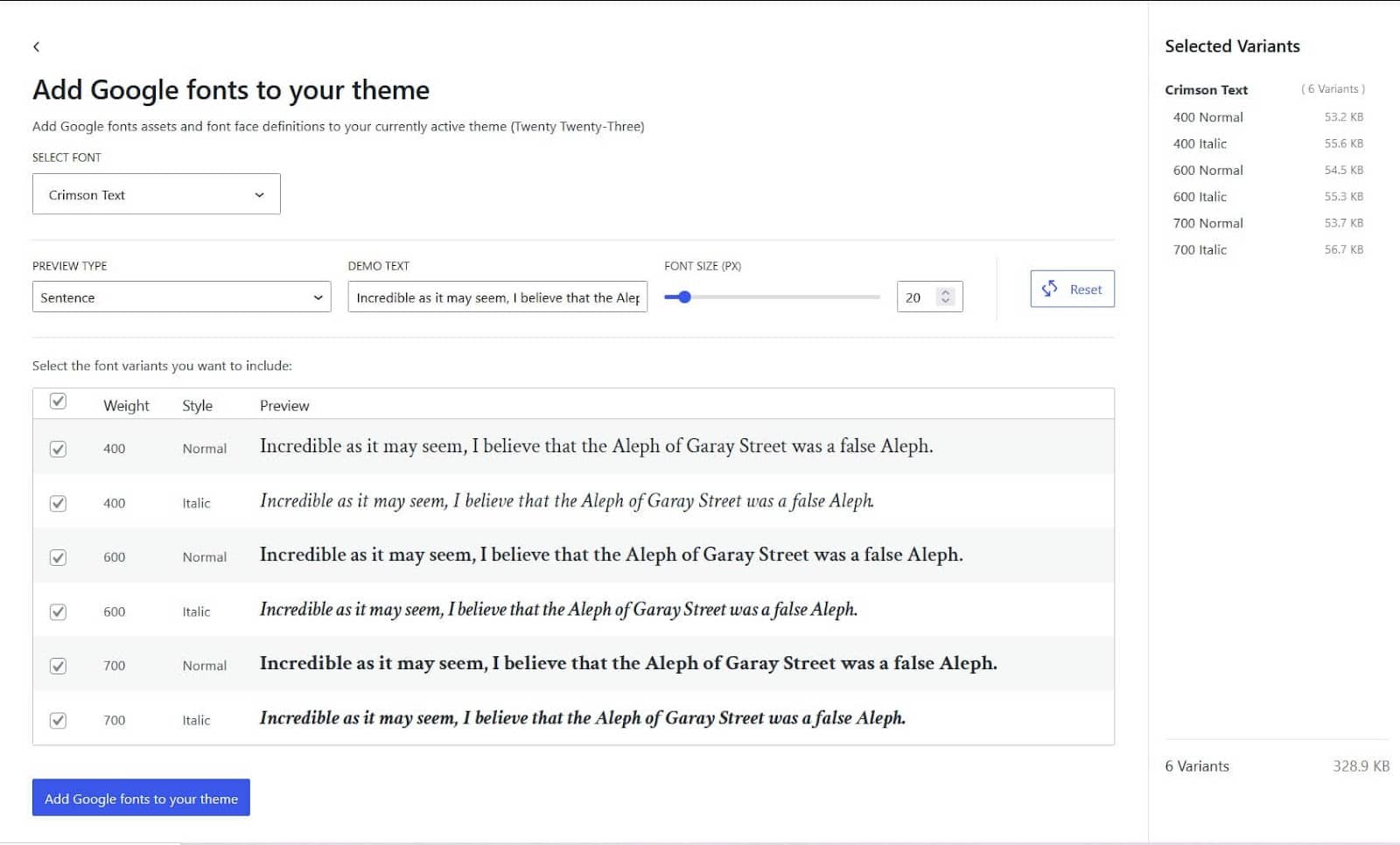Image resolution: width=1400 pixels, height=845 pixels.
Task: Click the demo text input field
Action: pos(497,297)
